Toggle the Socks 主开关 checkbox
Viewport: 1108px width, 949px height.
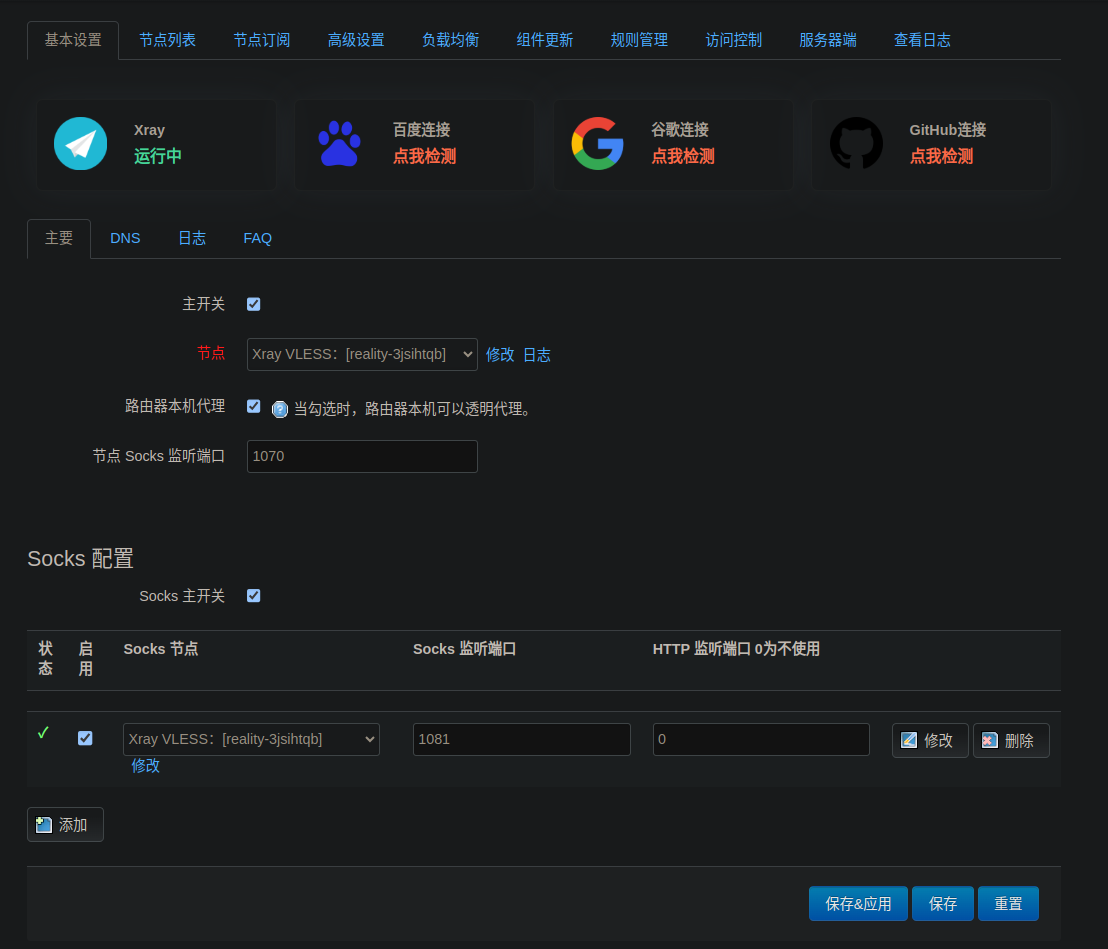tap(253, 595)
